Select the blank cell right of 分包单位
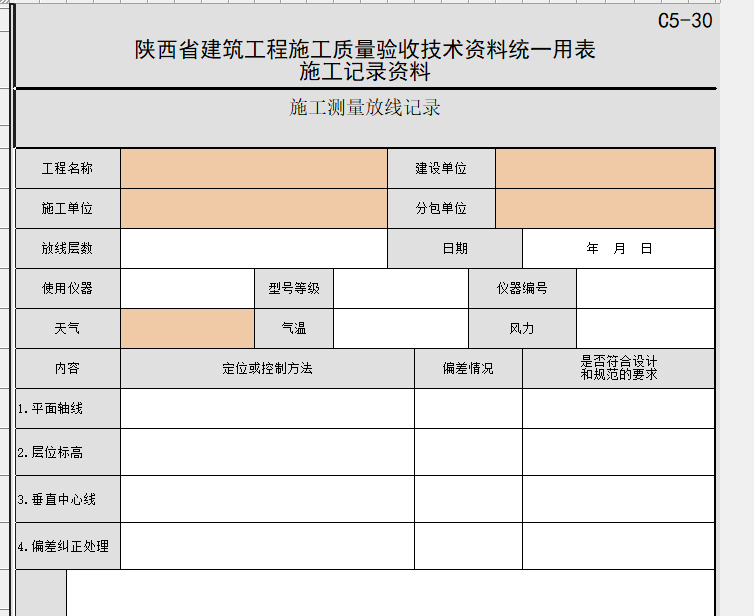 point(605,208)
